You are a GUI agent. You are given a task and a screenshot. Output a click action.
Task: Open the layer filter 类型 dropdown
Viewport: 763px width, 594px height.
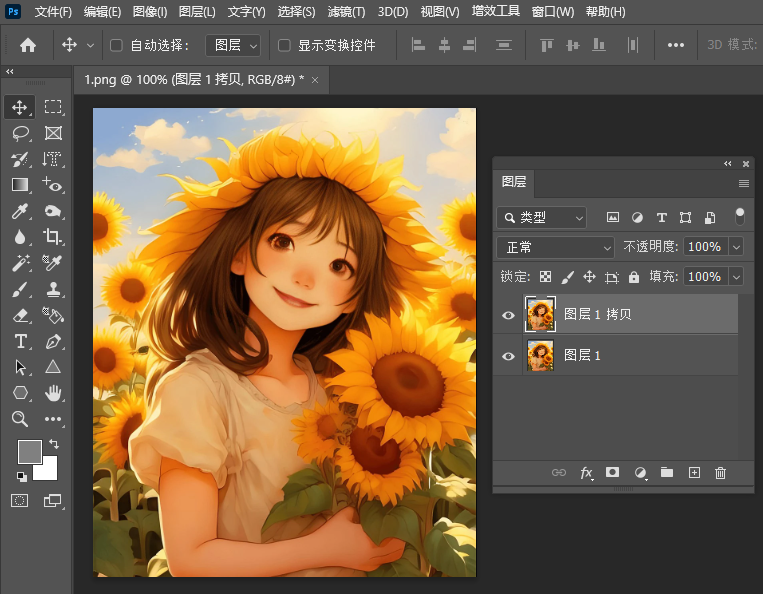[542, 217]
